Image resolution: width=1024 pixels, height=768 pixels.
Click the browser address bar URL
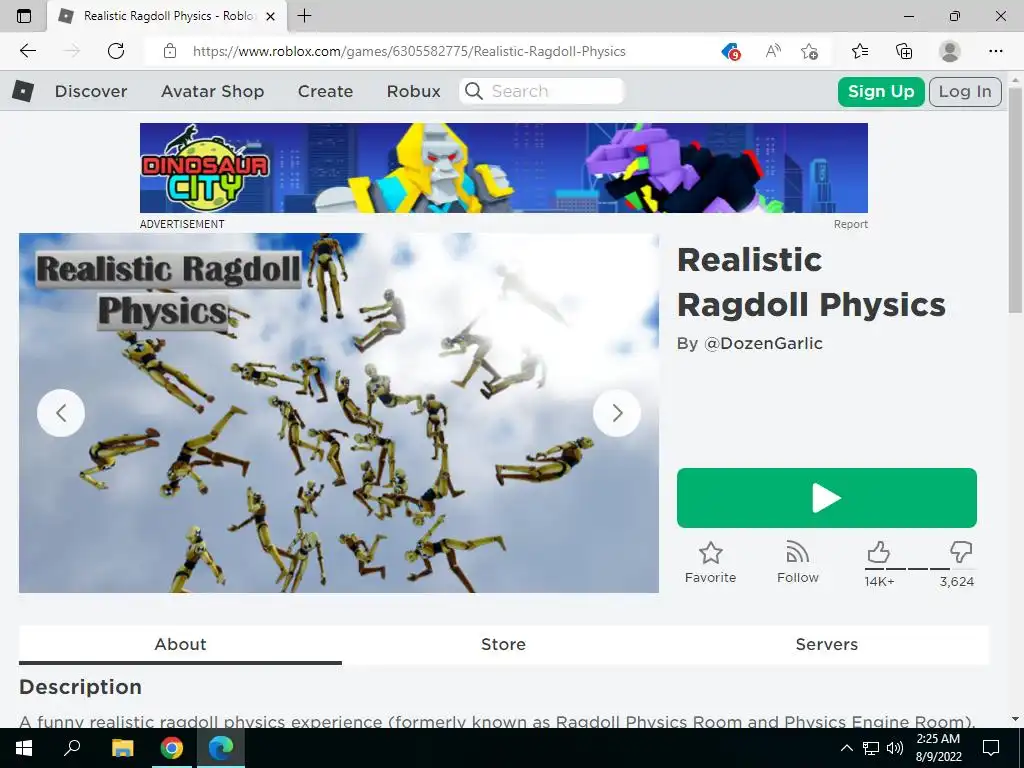pos(409,51)
